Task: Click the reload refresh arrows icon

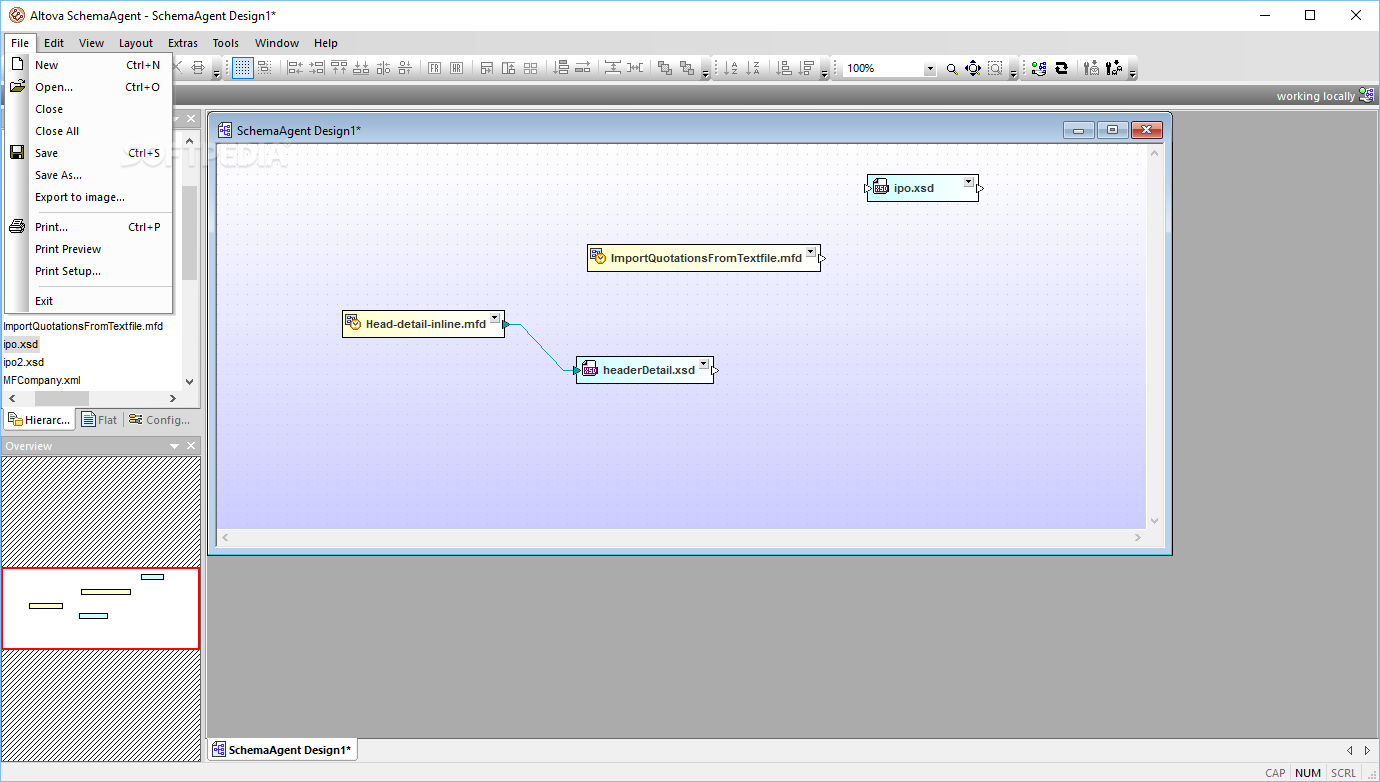Action: tap(1061, 68)
